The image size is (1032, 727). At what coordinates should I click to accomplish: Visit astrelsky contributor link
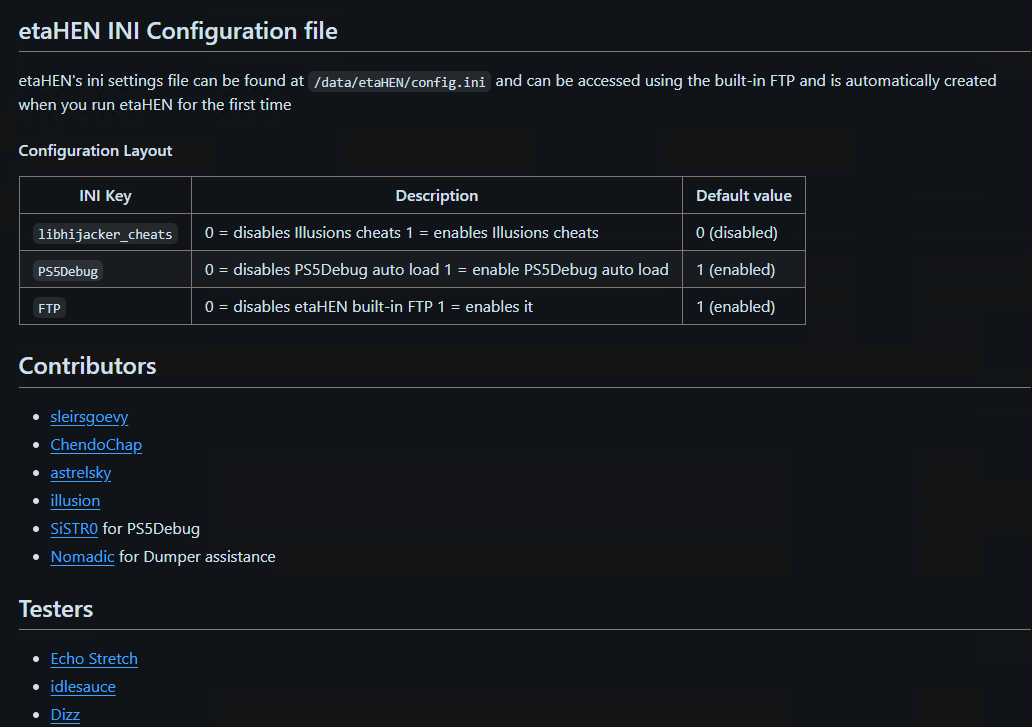pos(81,473)
